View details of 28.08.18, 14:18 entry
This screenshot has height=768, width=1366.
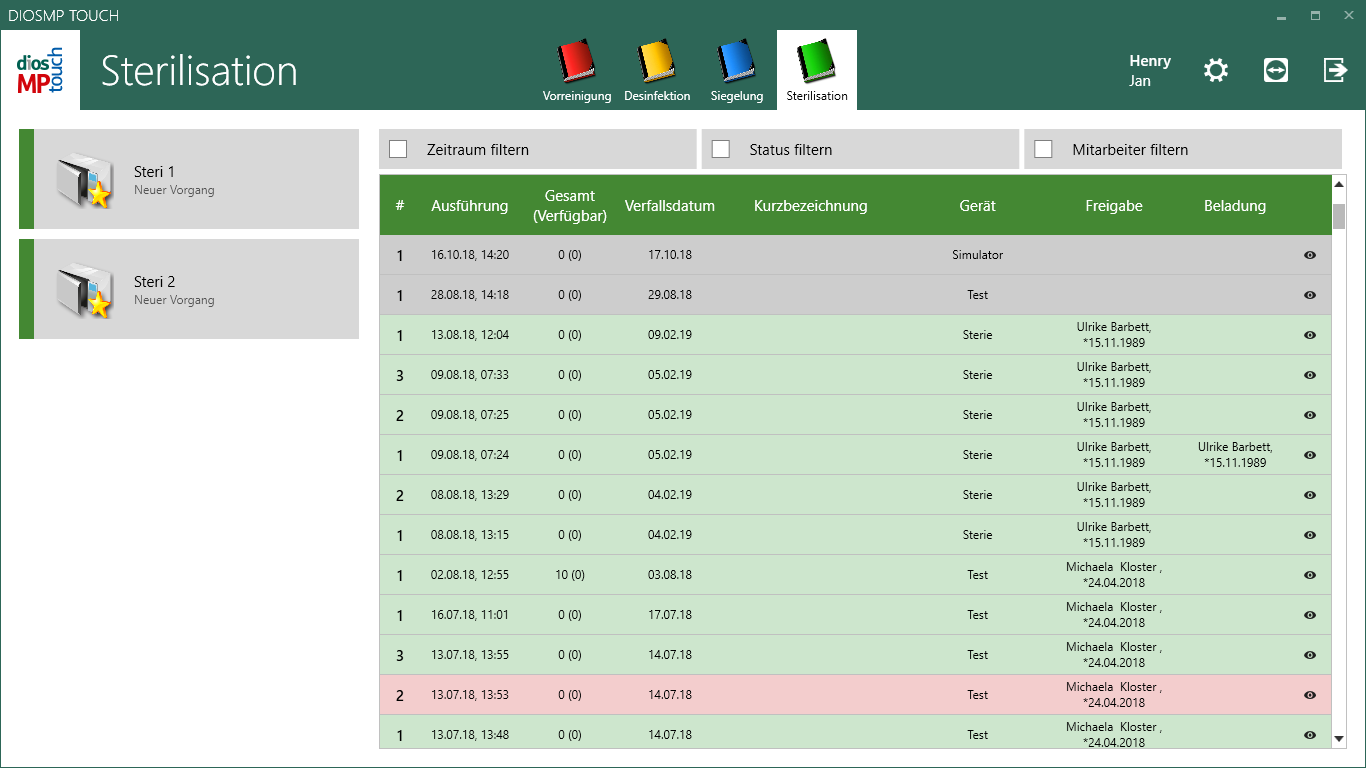tap(1310, 295)
